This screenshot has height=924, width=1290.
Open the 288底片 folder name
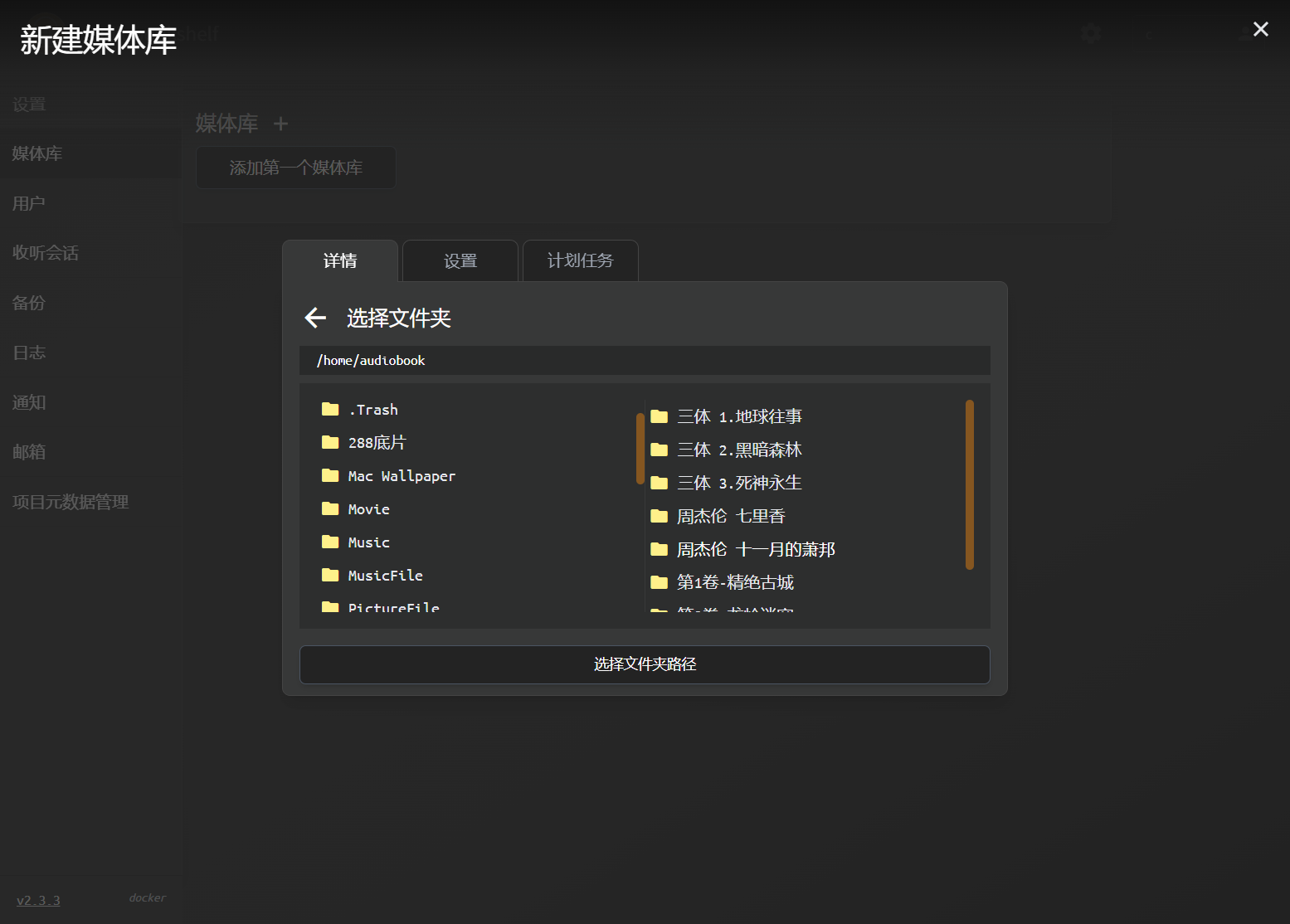click(x=377, y=443)
